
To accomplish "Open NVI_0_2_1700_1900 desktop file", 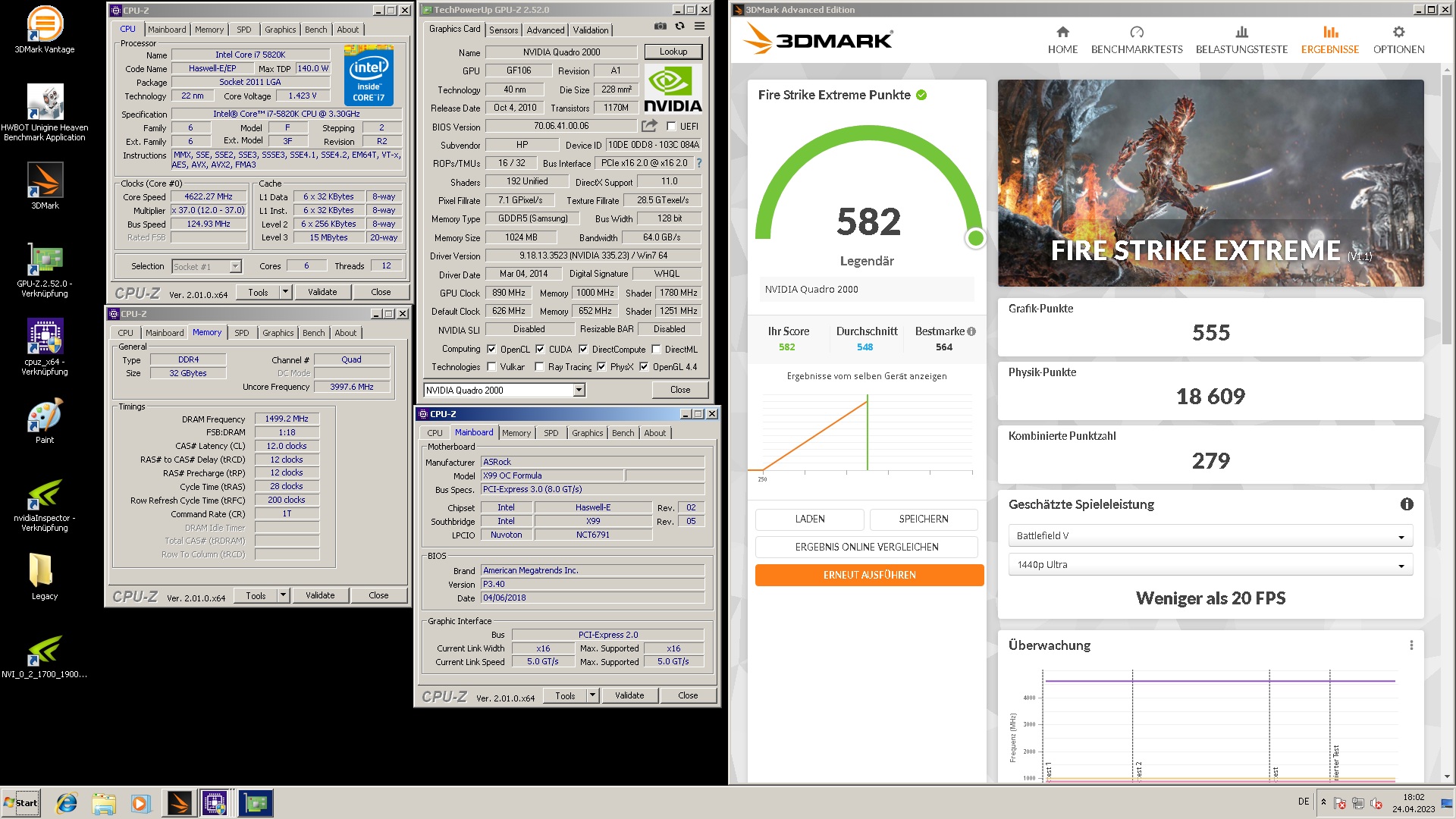I will coord(45,656).
